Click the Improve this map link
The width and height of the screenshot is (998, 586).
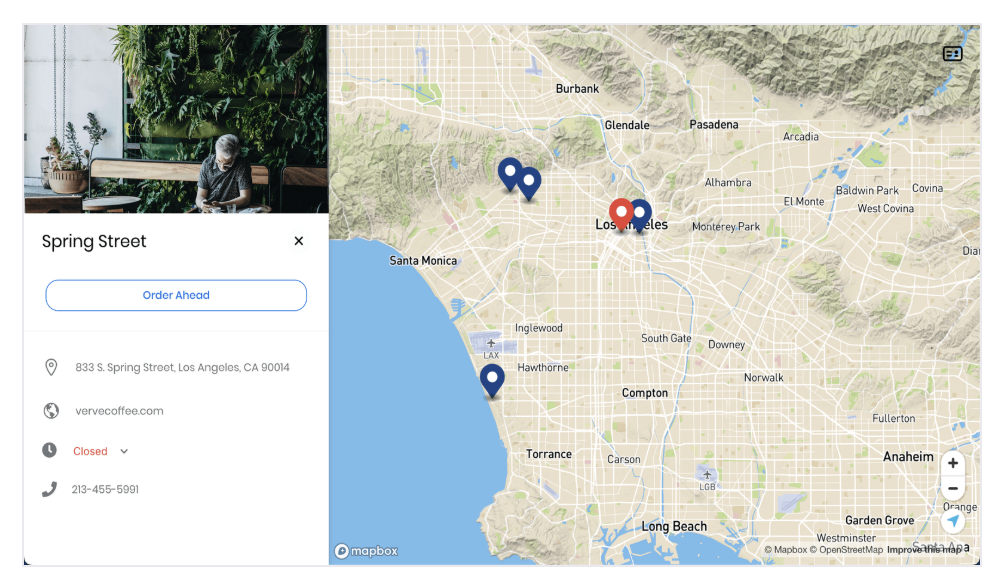coord(923,550)
